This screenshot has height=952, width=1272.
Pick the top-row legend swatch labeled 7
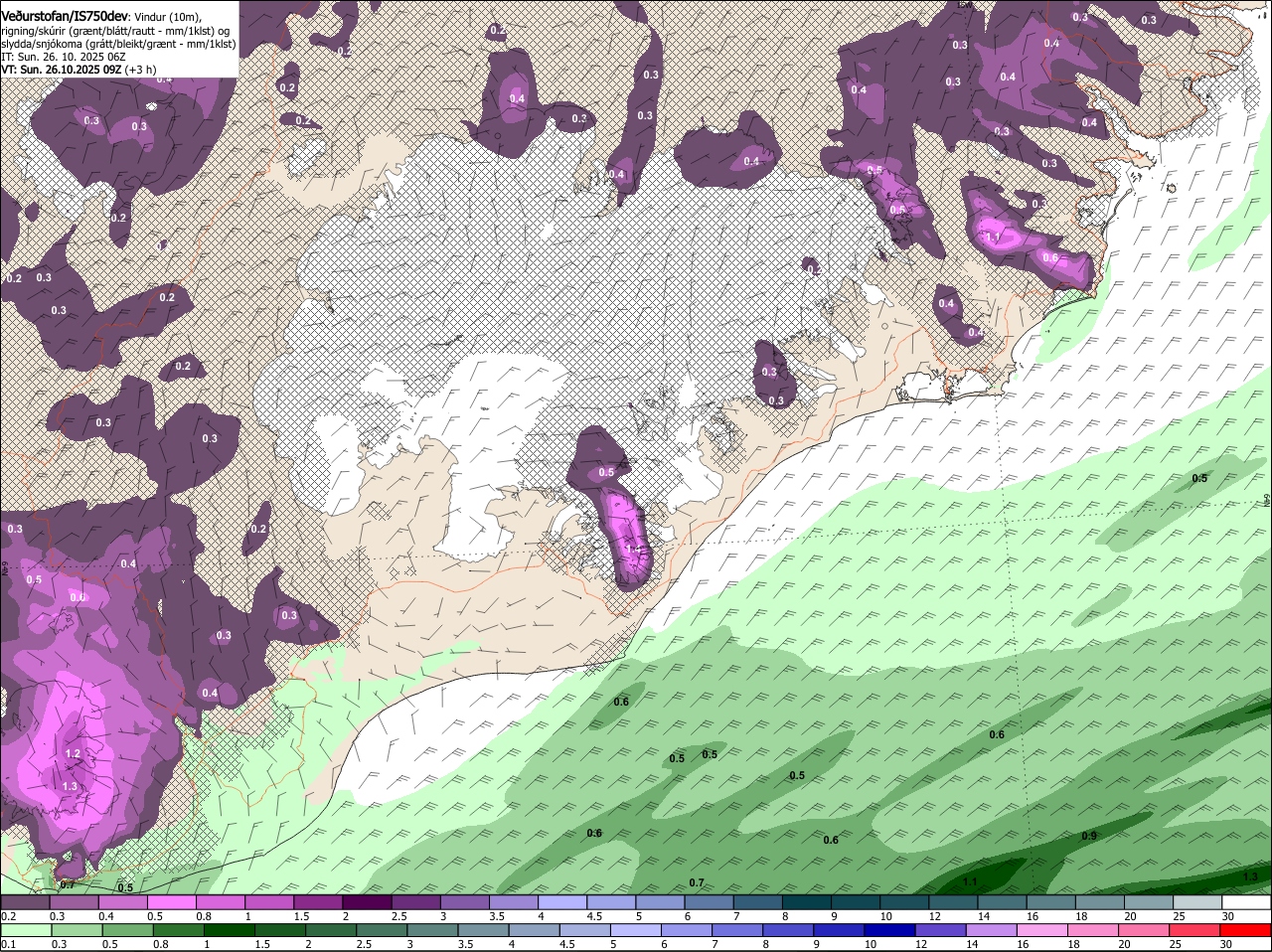coord(758,903)
